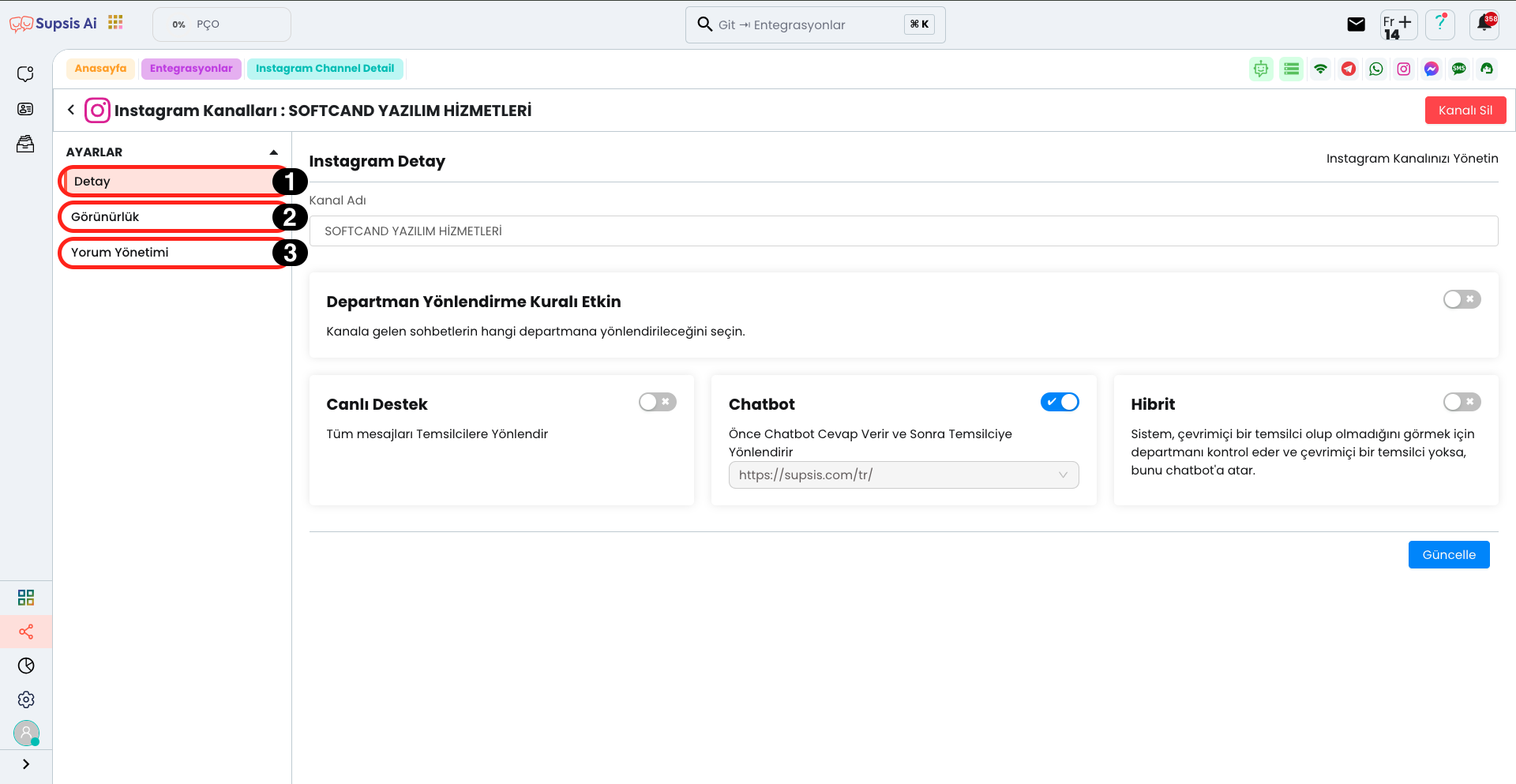This screenshot has height=784, width=1516.
Task: Open the Supsis Ai logo home
Action: pos(53,24)
